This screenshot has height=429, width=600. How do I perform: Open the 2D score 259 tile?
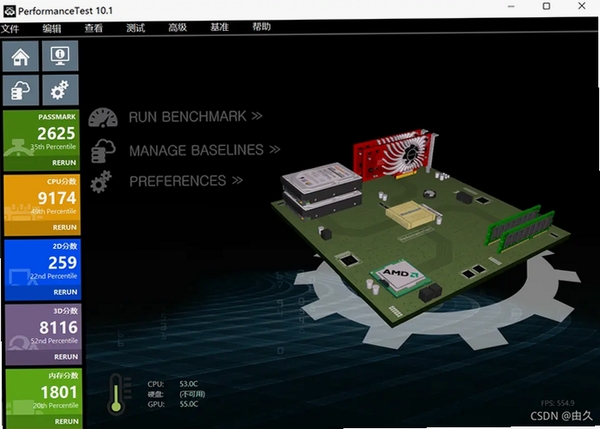click(x=42, y=269)
